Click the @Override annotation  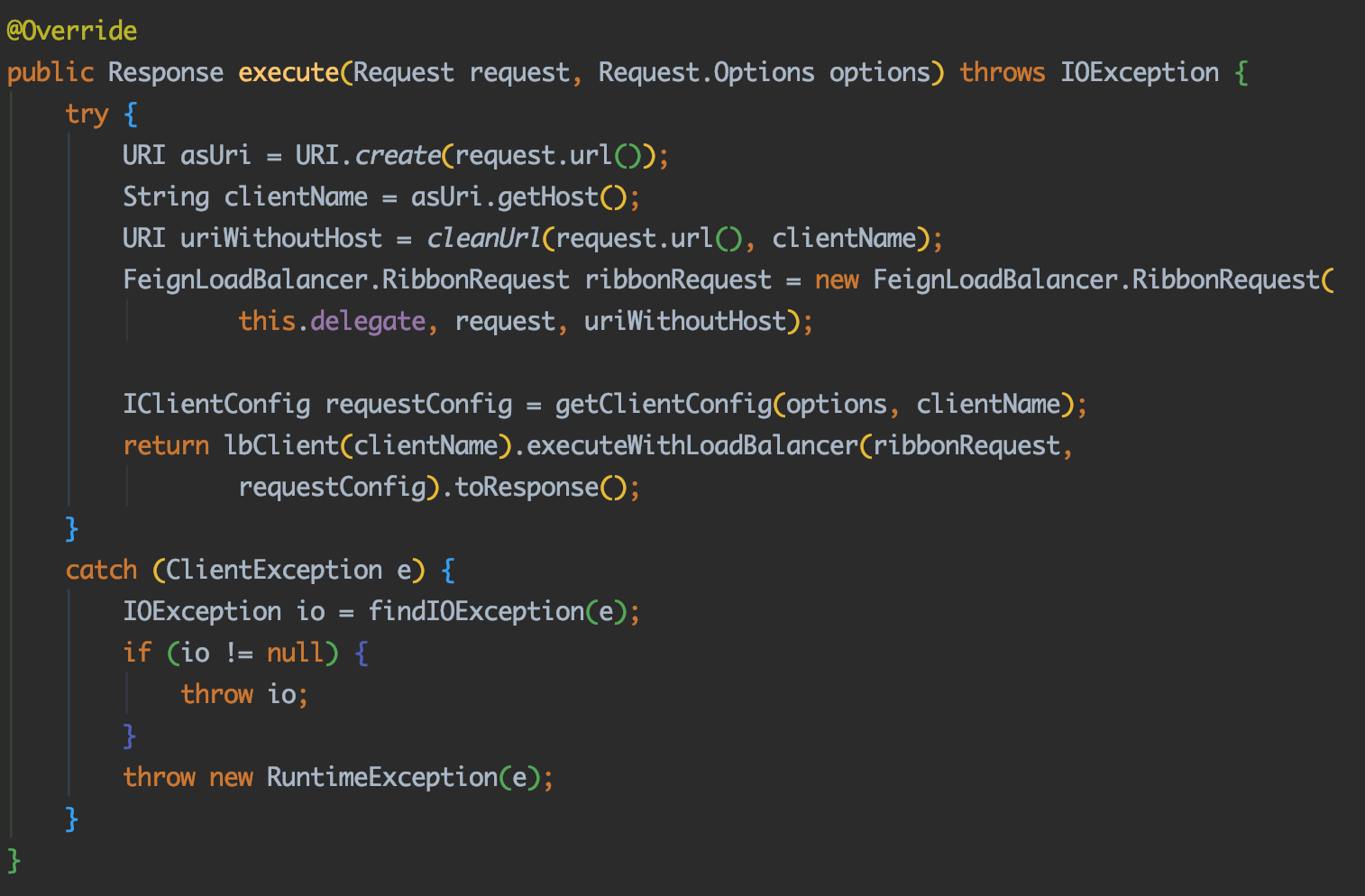72,32
